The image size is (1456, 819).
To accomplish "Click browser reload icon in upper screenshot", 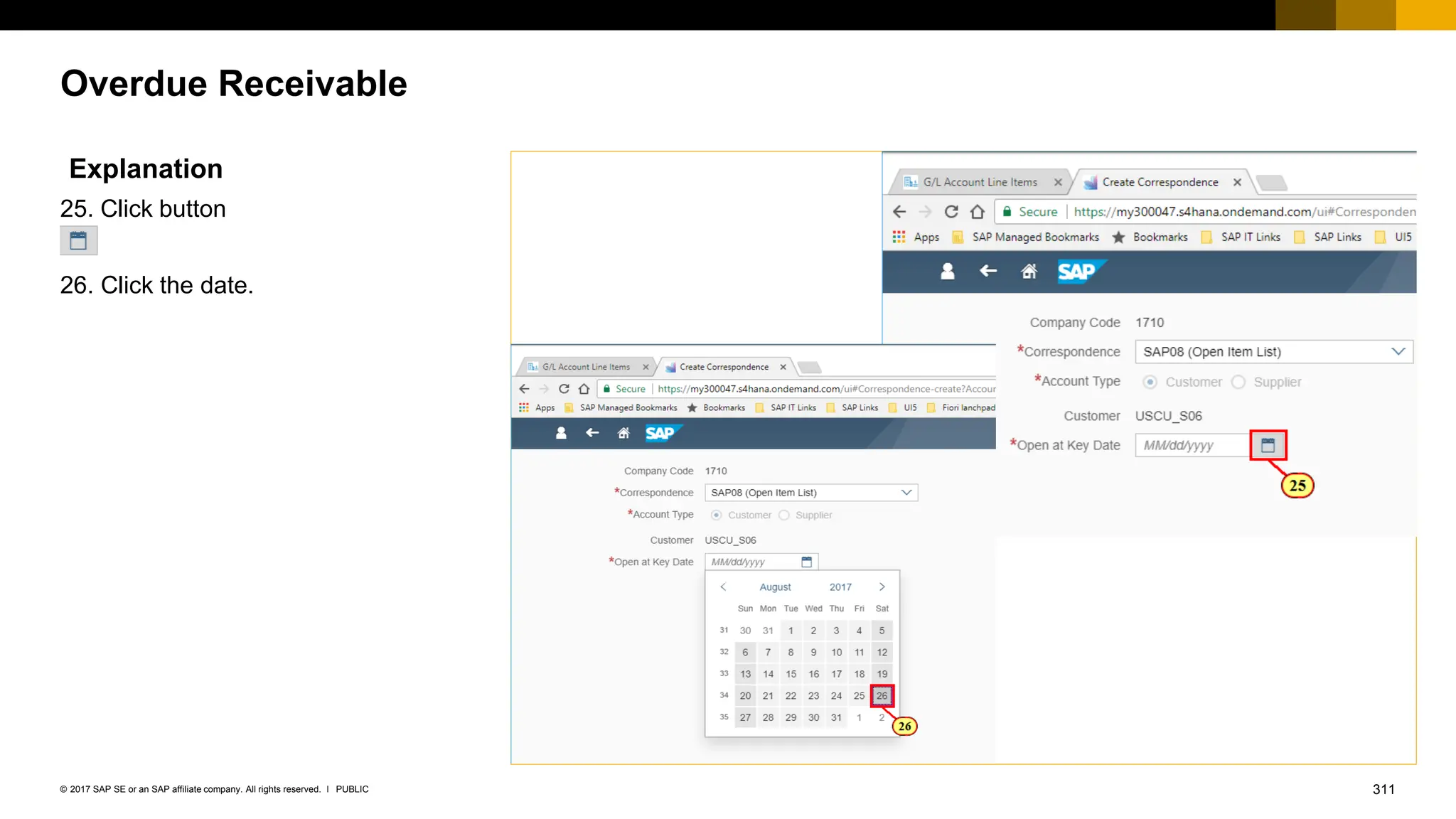I will [x=951, y=212].
